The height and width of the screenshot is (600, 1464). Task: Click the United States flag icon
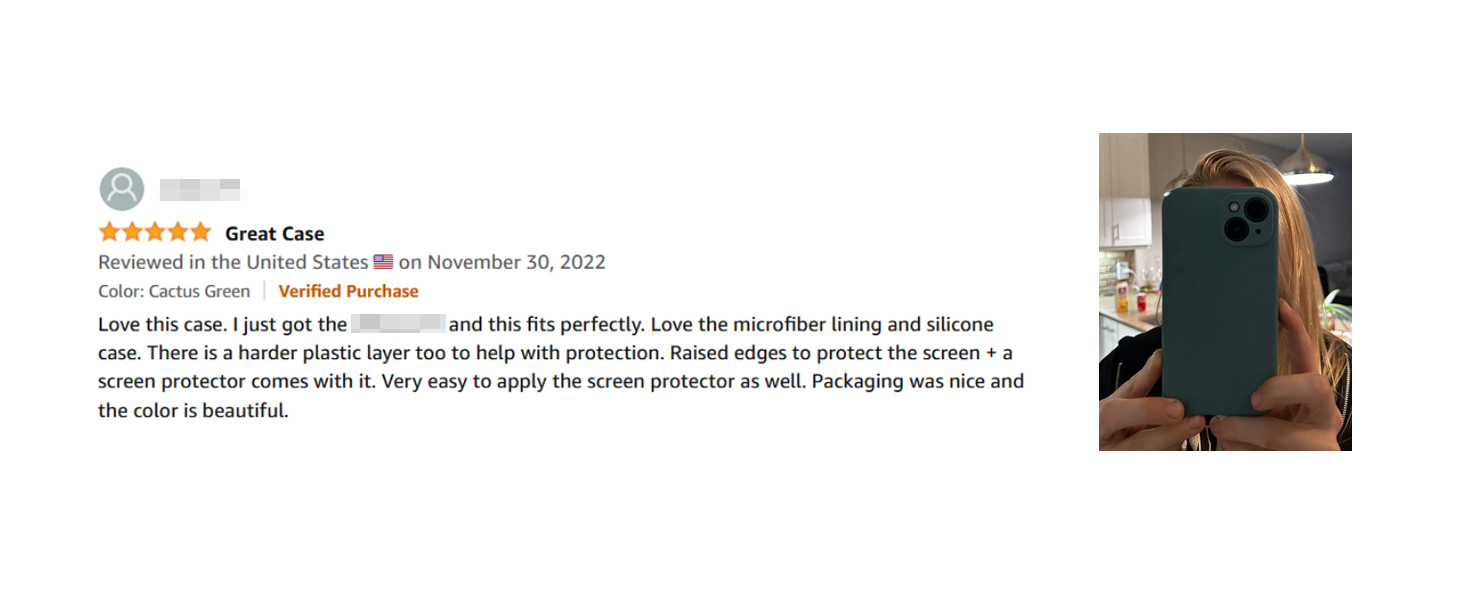383,263
